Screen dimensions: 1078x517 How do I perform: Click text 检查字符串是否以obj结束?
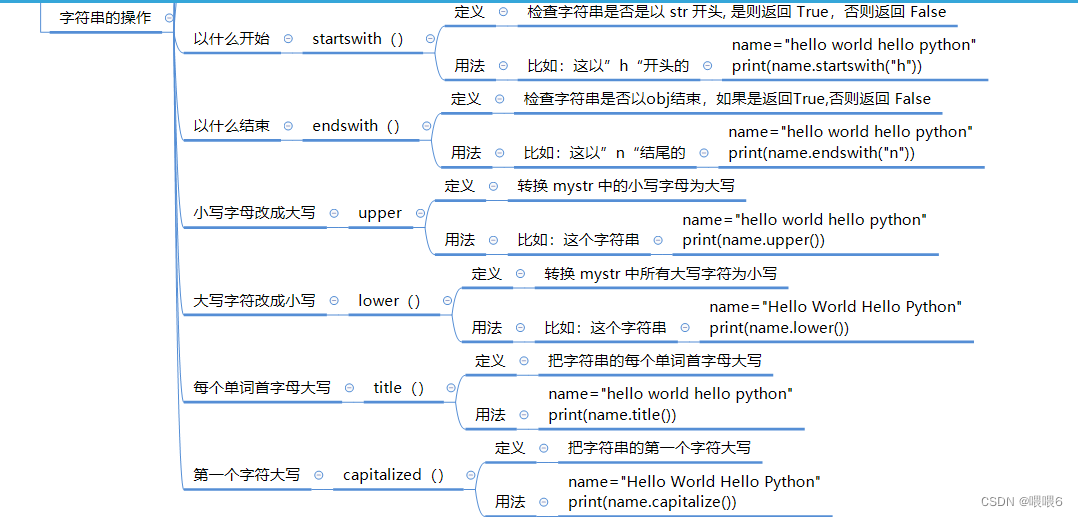(x=615, y=100)
